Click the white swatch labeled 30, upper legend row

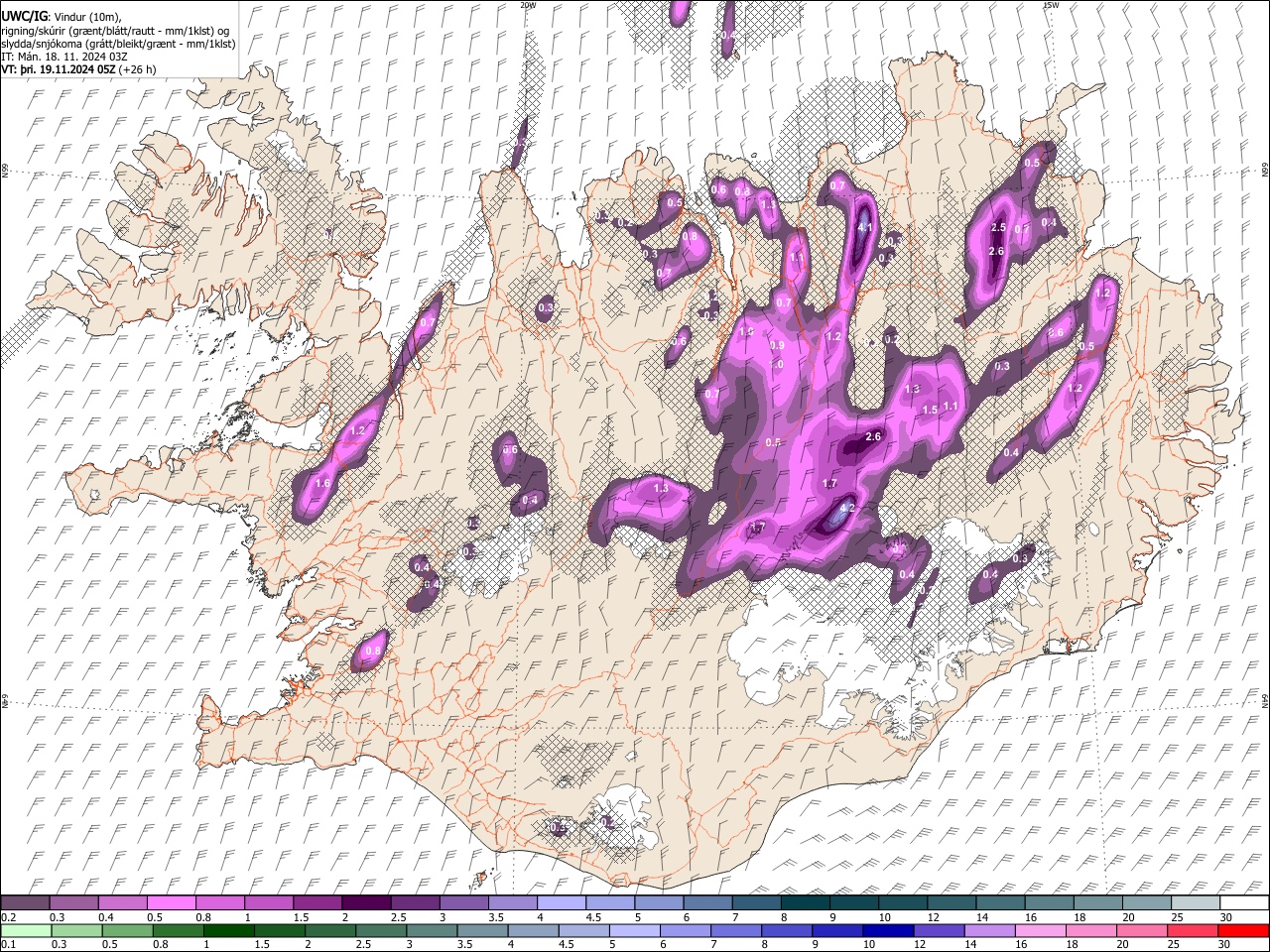tap(1244, 902)
